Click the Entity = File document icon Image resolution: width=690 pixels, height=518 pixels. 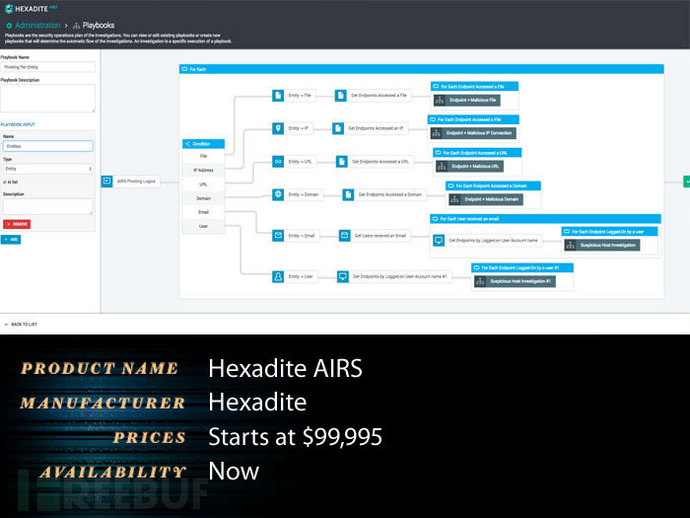278,95
